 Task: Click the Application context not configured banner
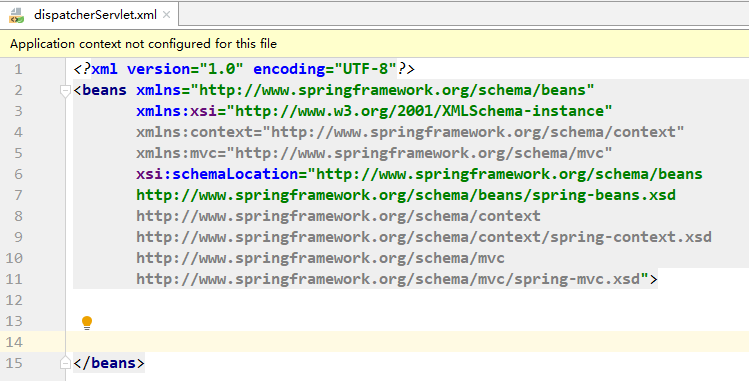[374, 43]
